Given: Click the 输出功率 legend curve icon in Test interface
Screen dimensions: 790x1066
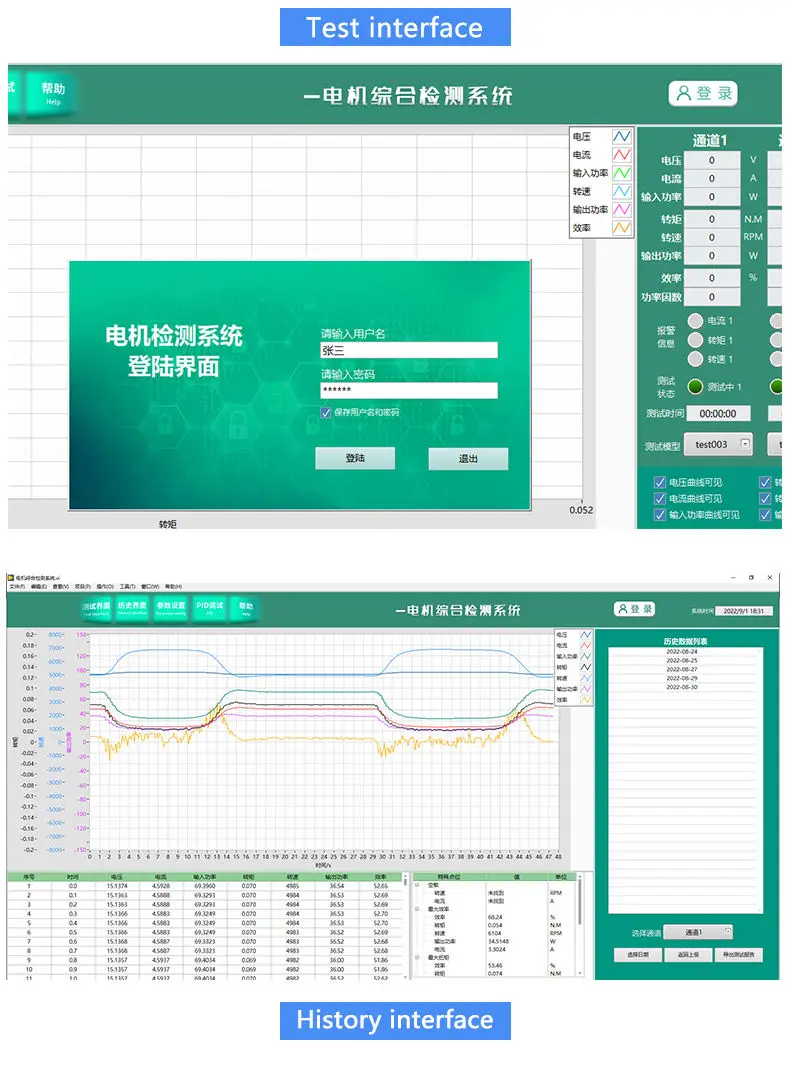Looking at the screenshot, I should 621,210.
